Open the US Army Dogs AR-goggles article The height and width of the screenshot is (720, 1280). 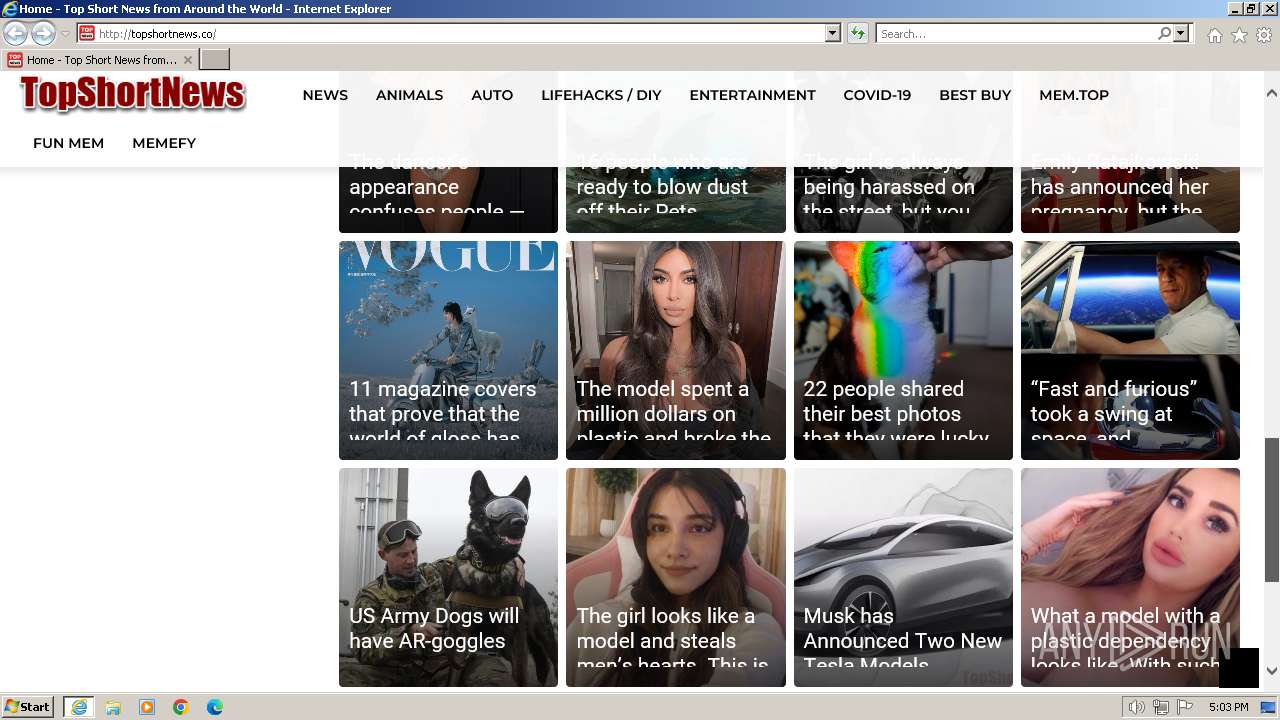pos(448,577)
